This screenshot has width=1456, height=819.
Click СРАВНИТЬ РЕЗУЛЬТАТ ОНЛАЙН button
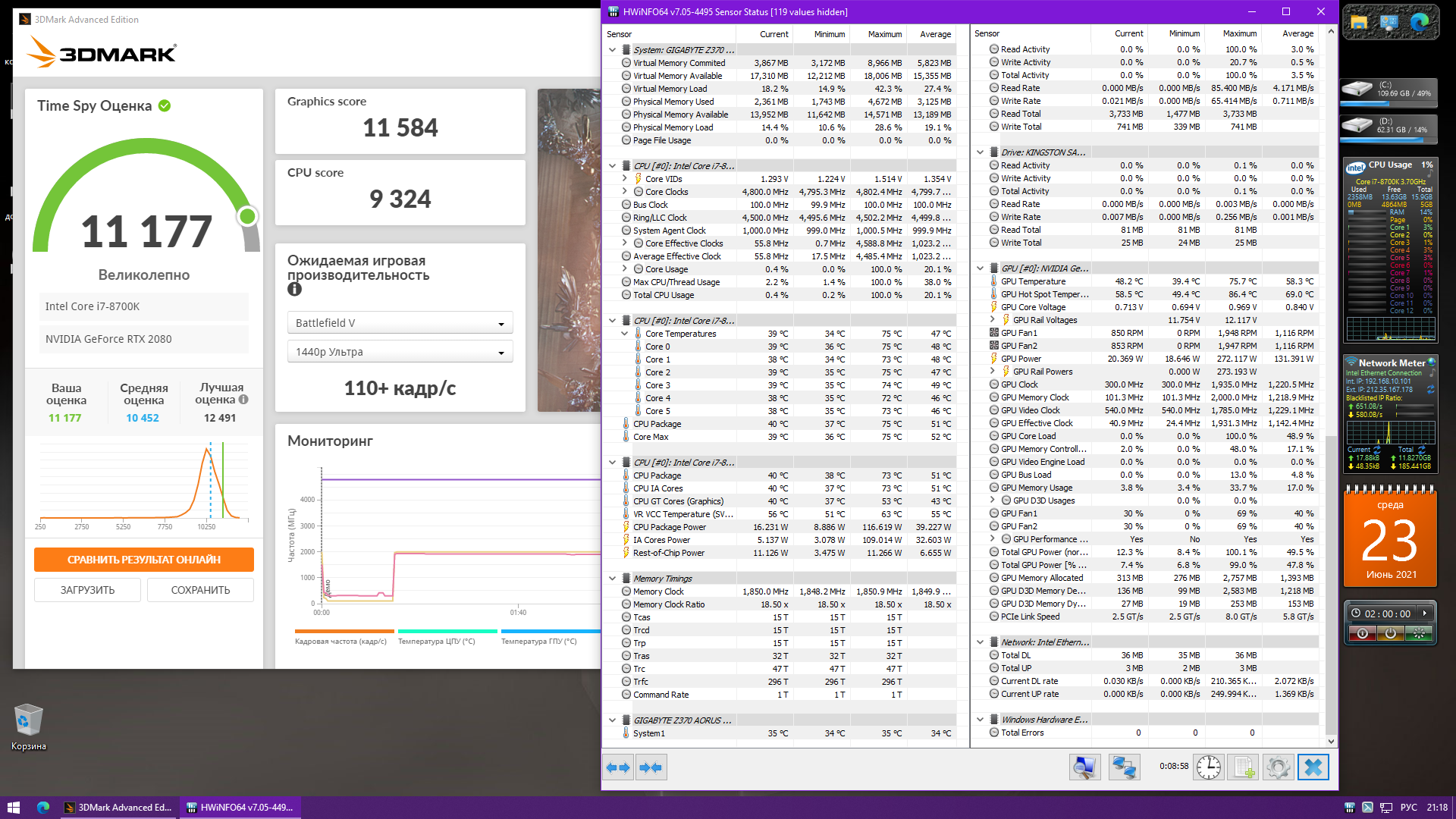pyautogui.click(x=144, y=560)
